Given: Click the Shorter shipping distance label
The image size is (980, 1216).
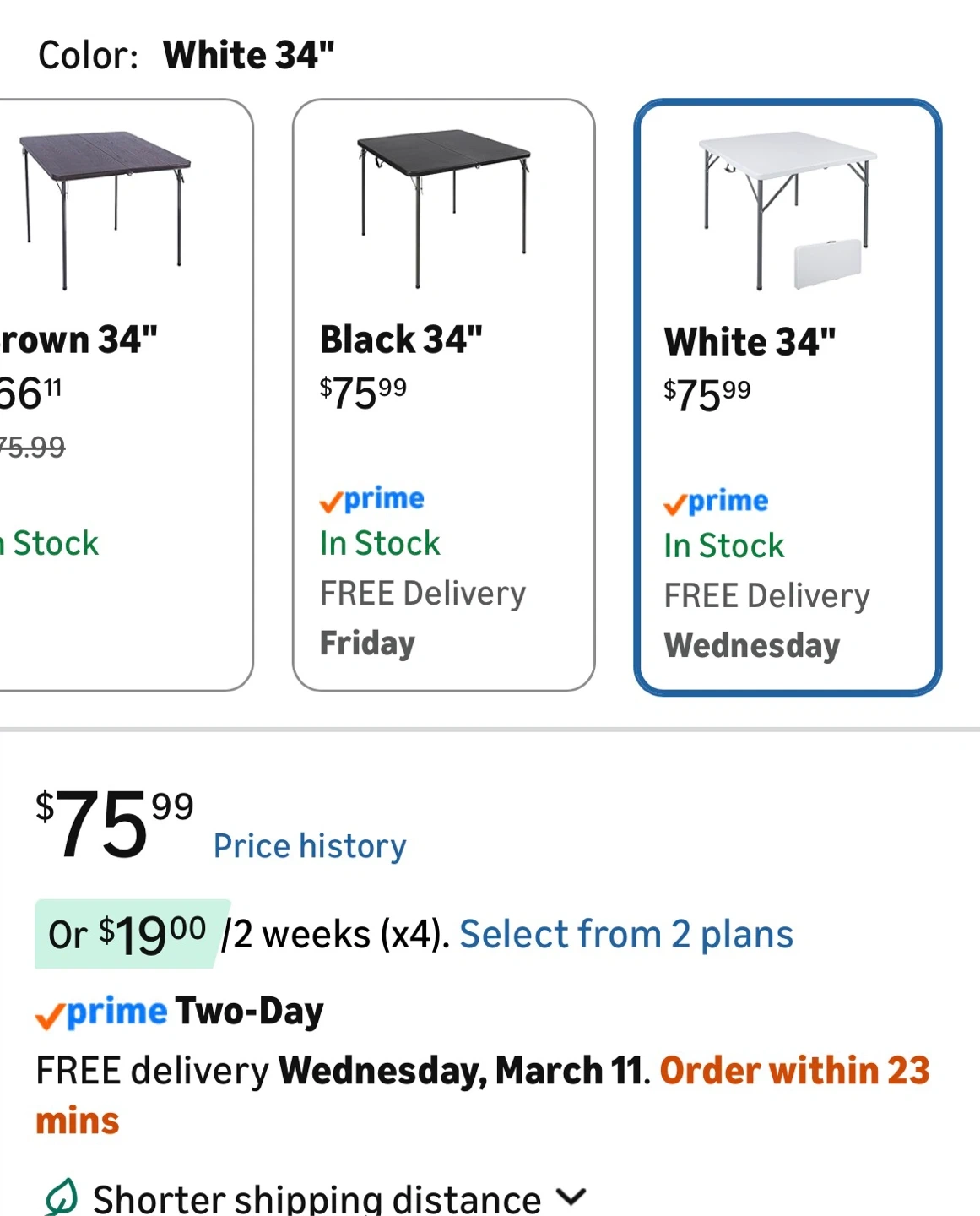Looking at the screenshot, I should (317, 1199).
